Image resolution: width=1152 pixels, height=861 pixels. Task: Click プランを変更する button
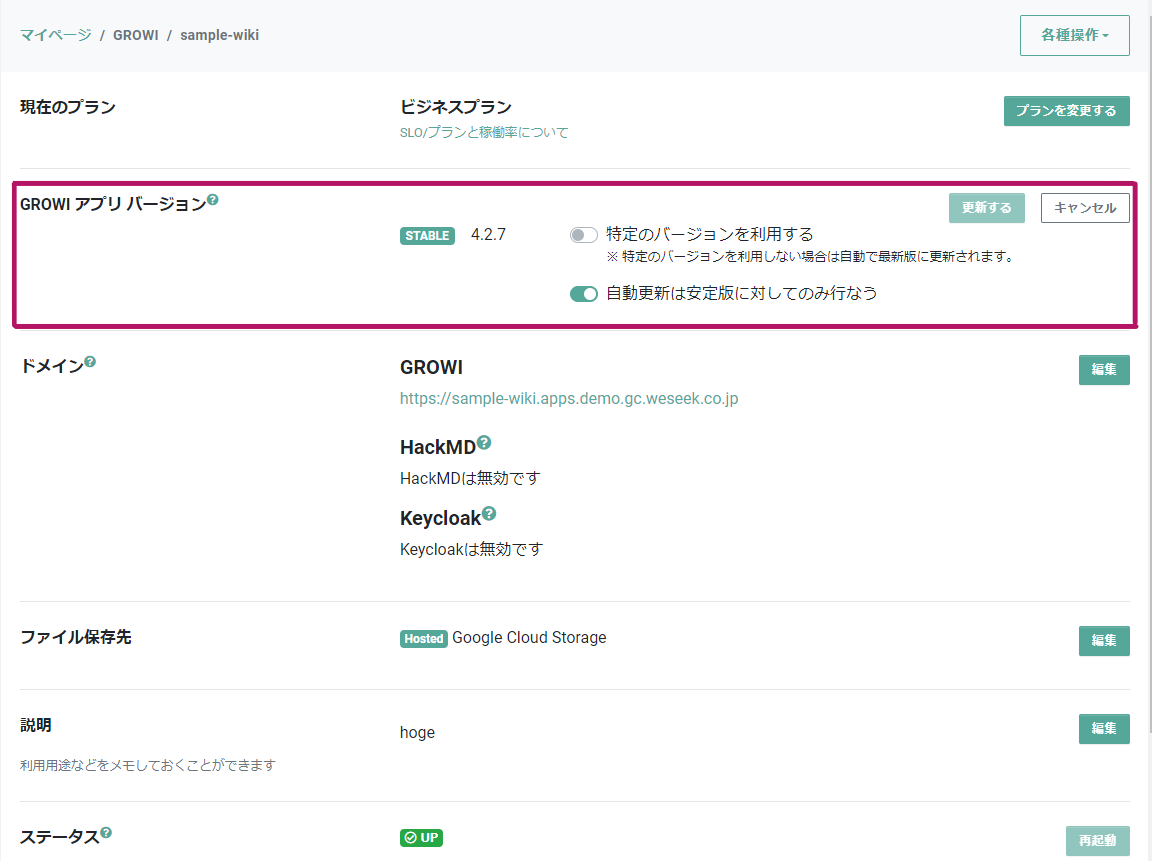click(1066, 111)
